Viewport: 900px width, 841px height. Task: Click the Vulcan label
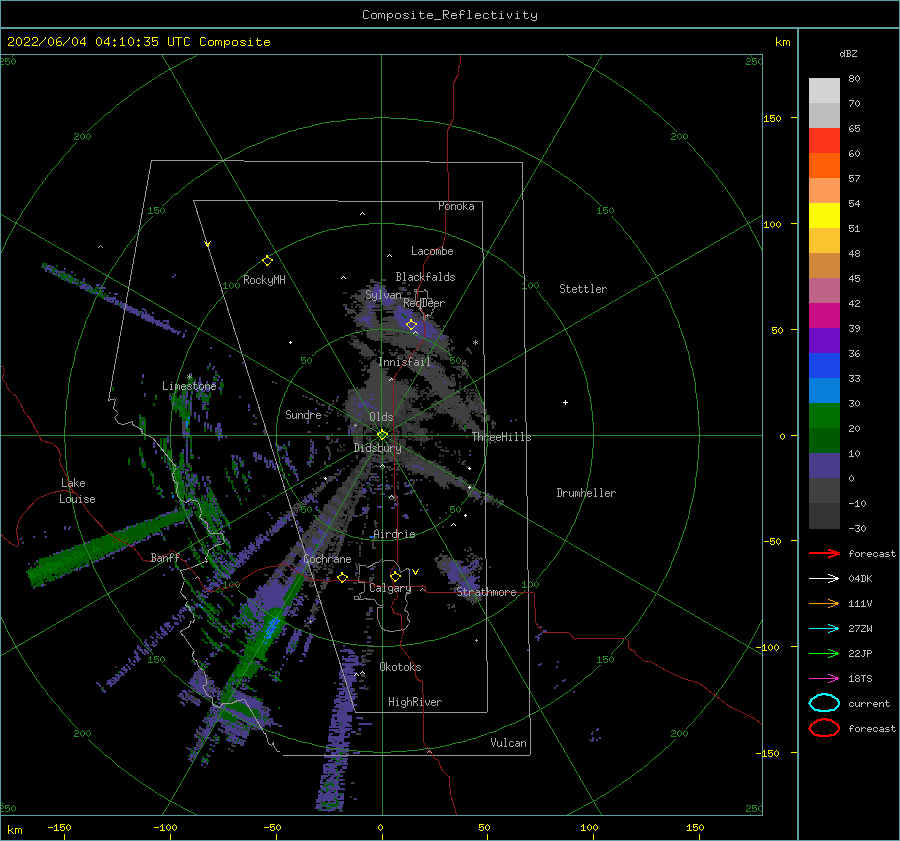[x=508, y=743]
